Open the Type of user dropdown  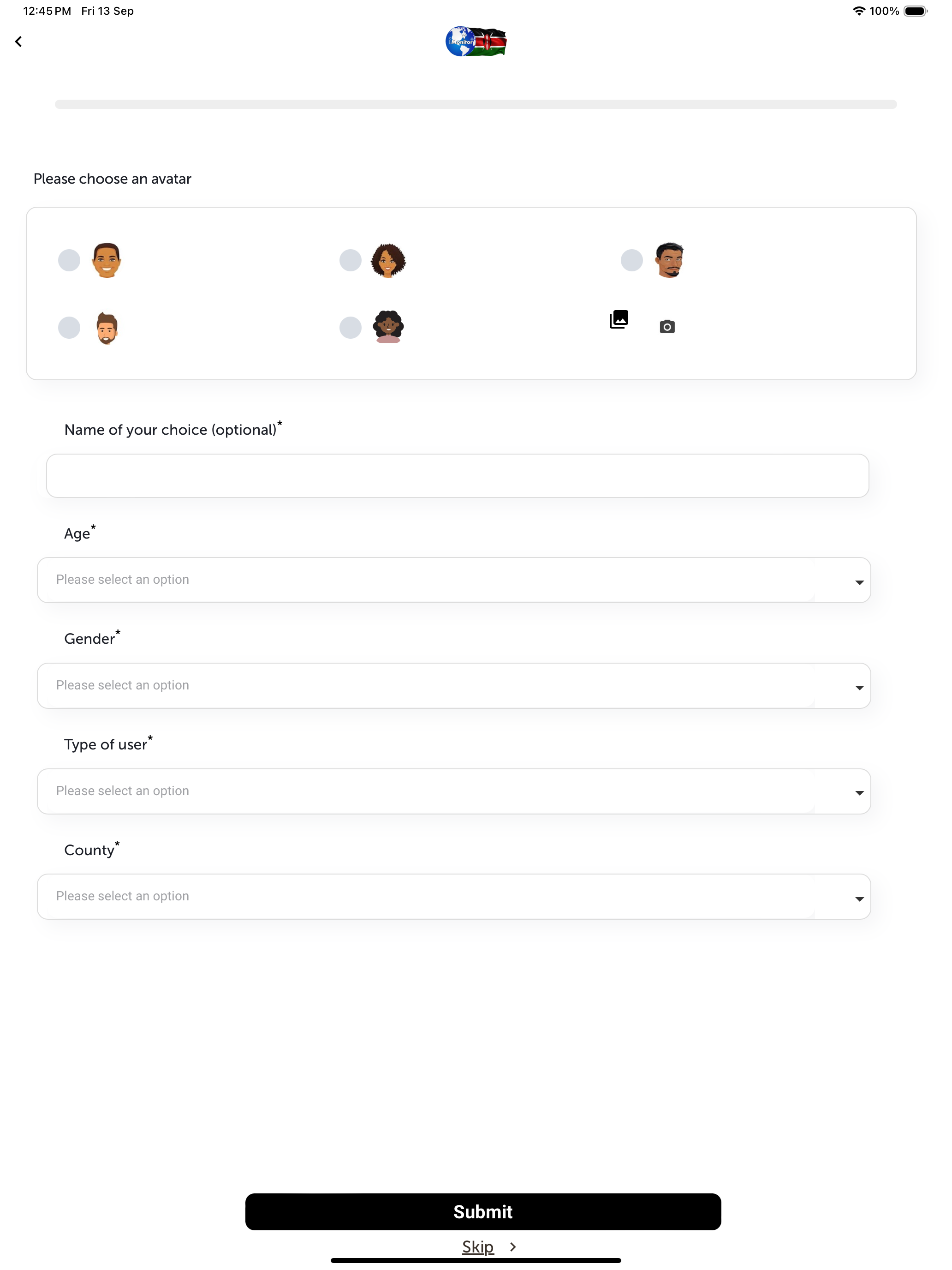(x=453, y=791)
